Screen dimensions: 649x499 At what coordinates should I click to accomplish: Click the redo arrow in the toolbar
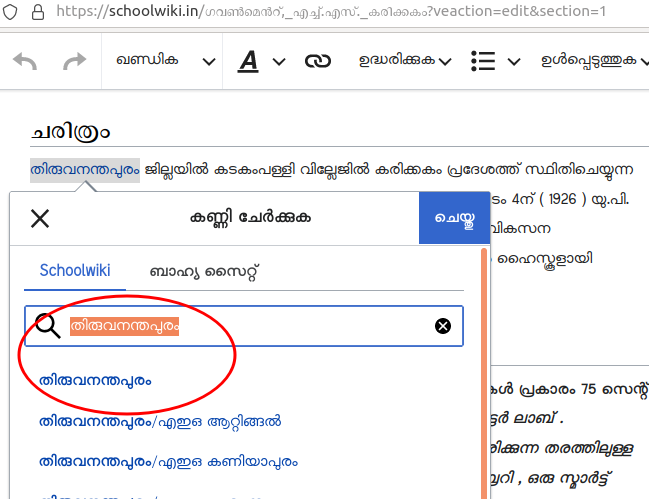(74, 62)
